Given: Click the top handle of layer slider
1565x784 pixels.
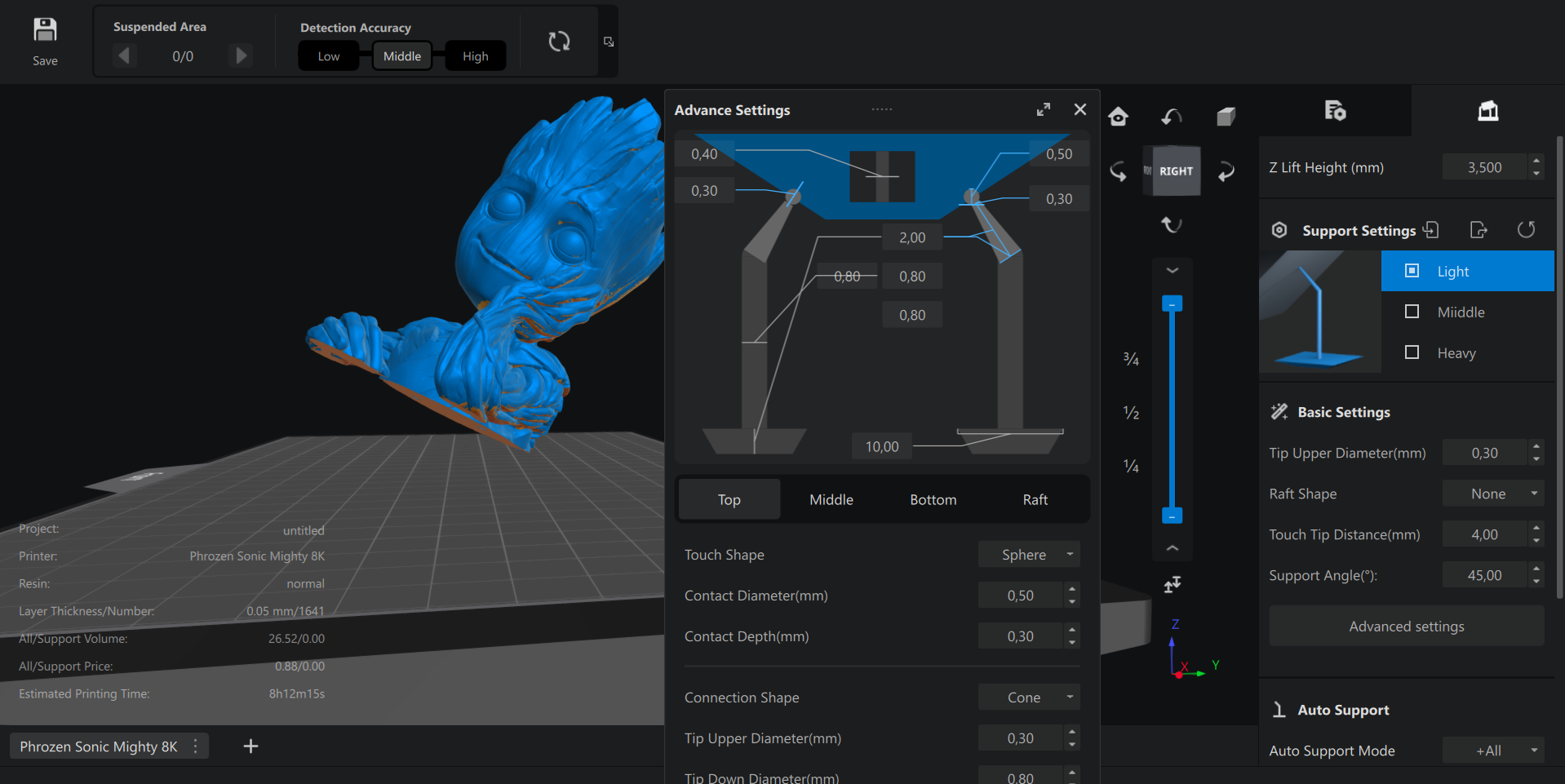Looking at the screenshot, I should click(x=1173, y=303).
